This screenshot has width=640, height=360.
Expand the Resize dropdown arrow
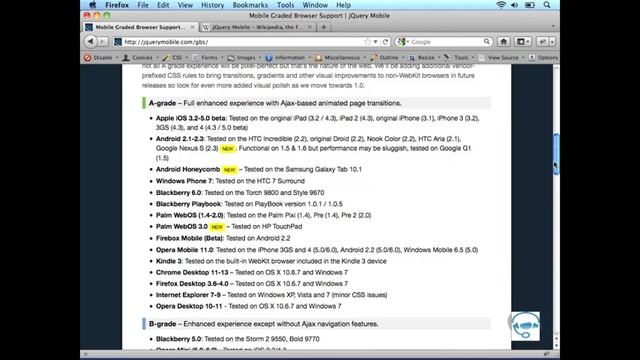[439, 58]
